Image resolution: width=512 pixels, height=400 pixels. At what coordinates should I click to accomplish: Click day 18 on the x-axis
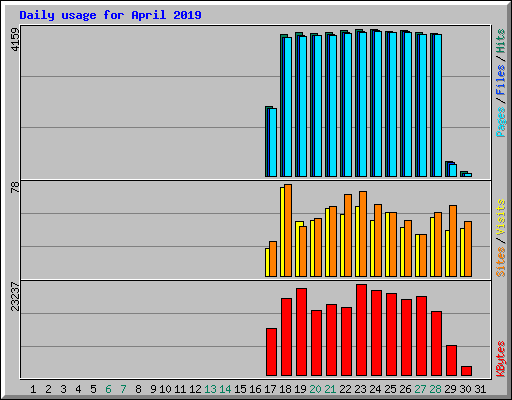tap(285, 389)
